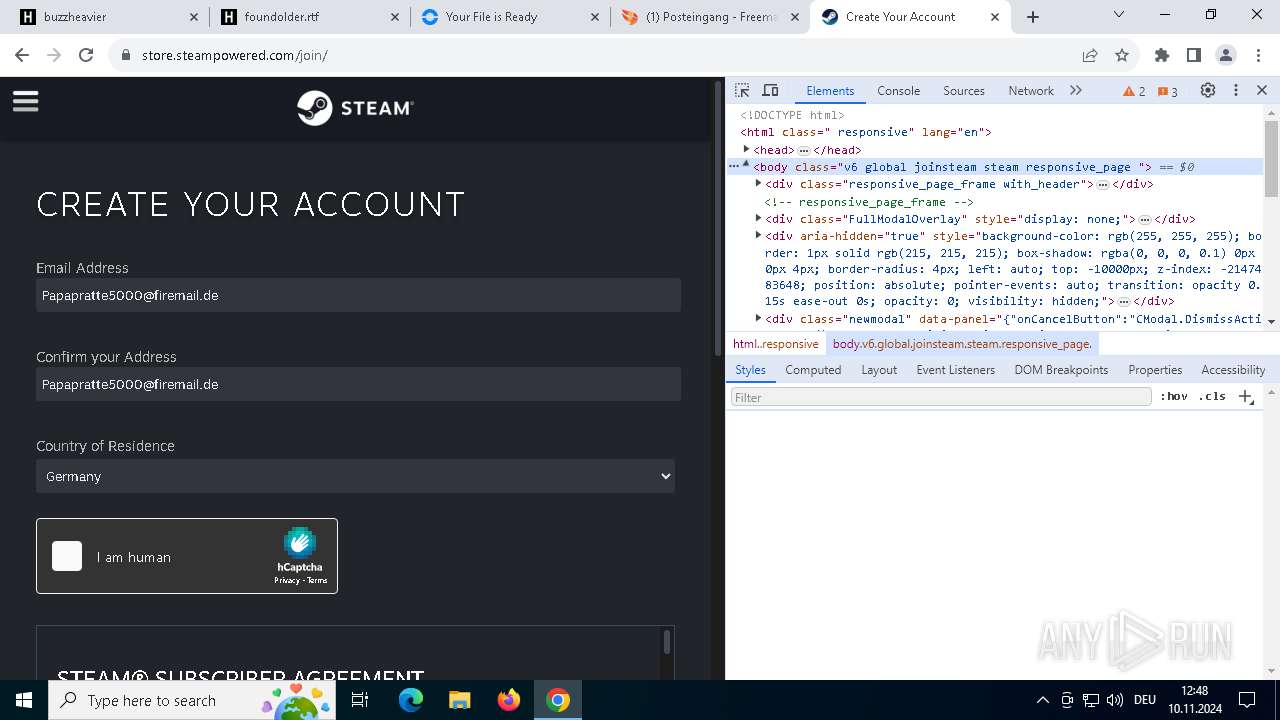Open the Layout tab

[879, 369]
